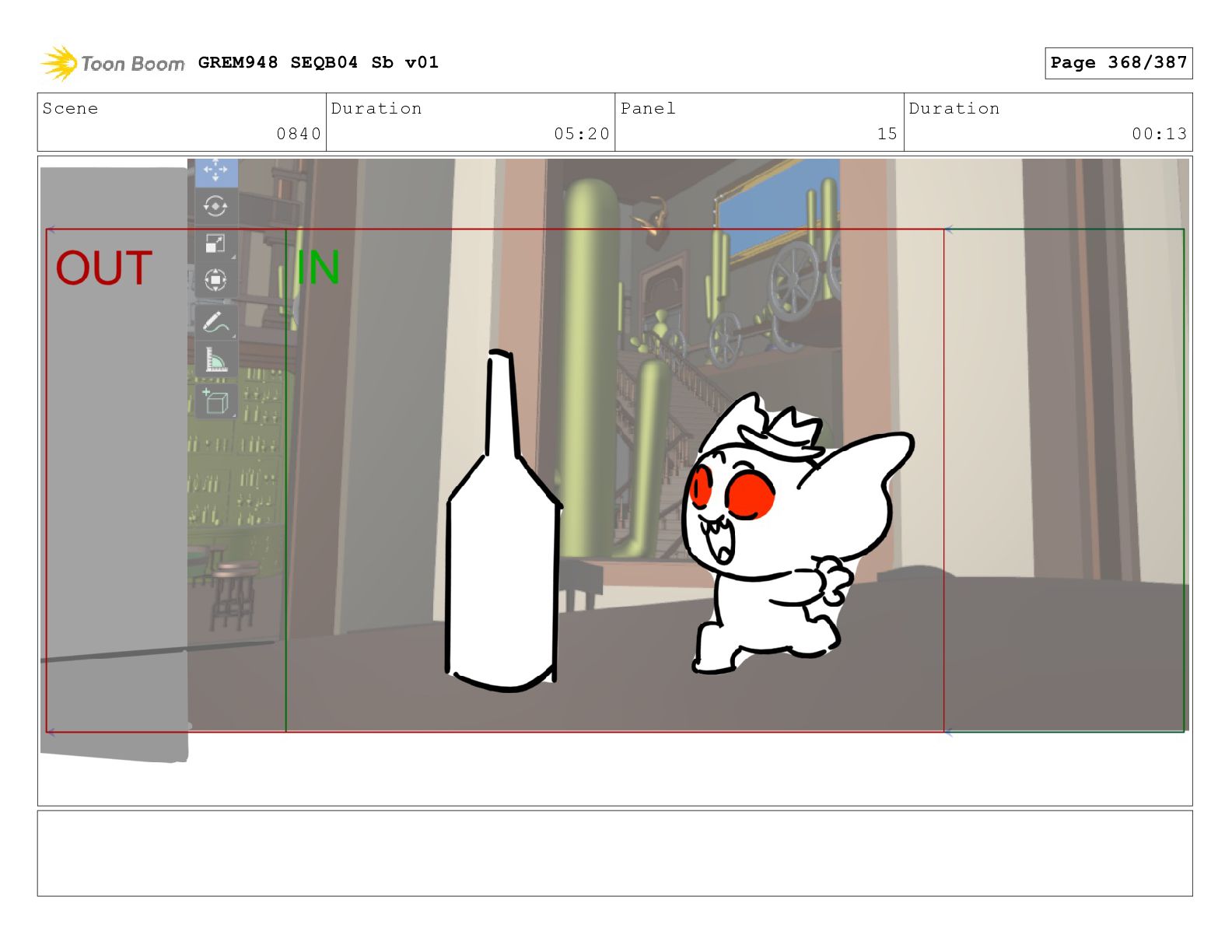The height and width of the screenshot is (952, 1232).
Task: Click the 'Scene' header label
Action: coord(71,108)
